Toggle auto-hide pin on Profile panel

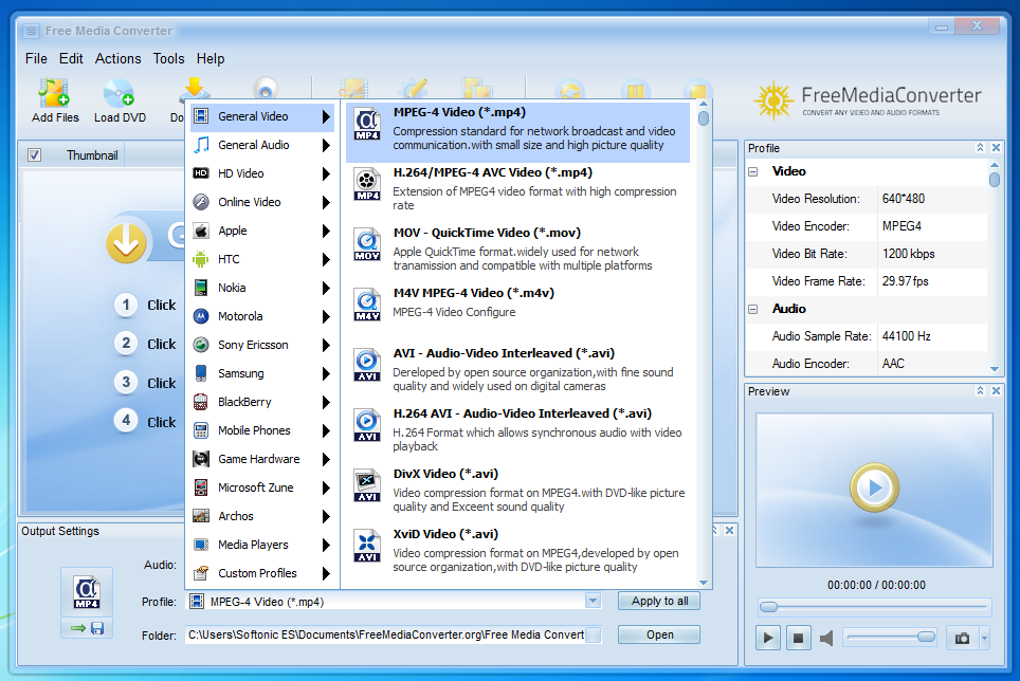point(980,148)
